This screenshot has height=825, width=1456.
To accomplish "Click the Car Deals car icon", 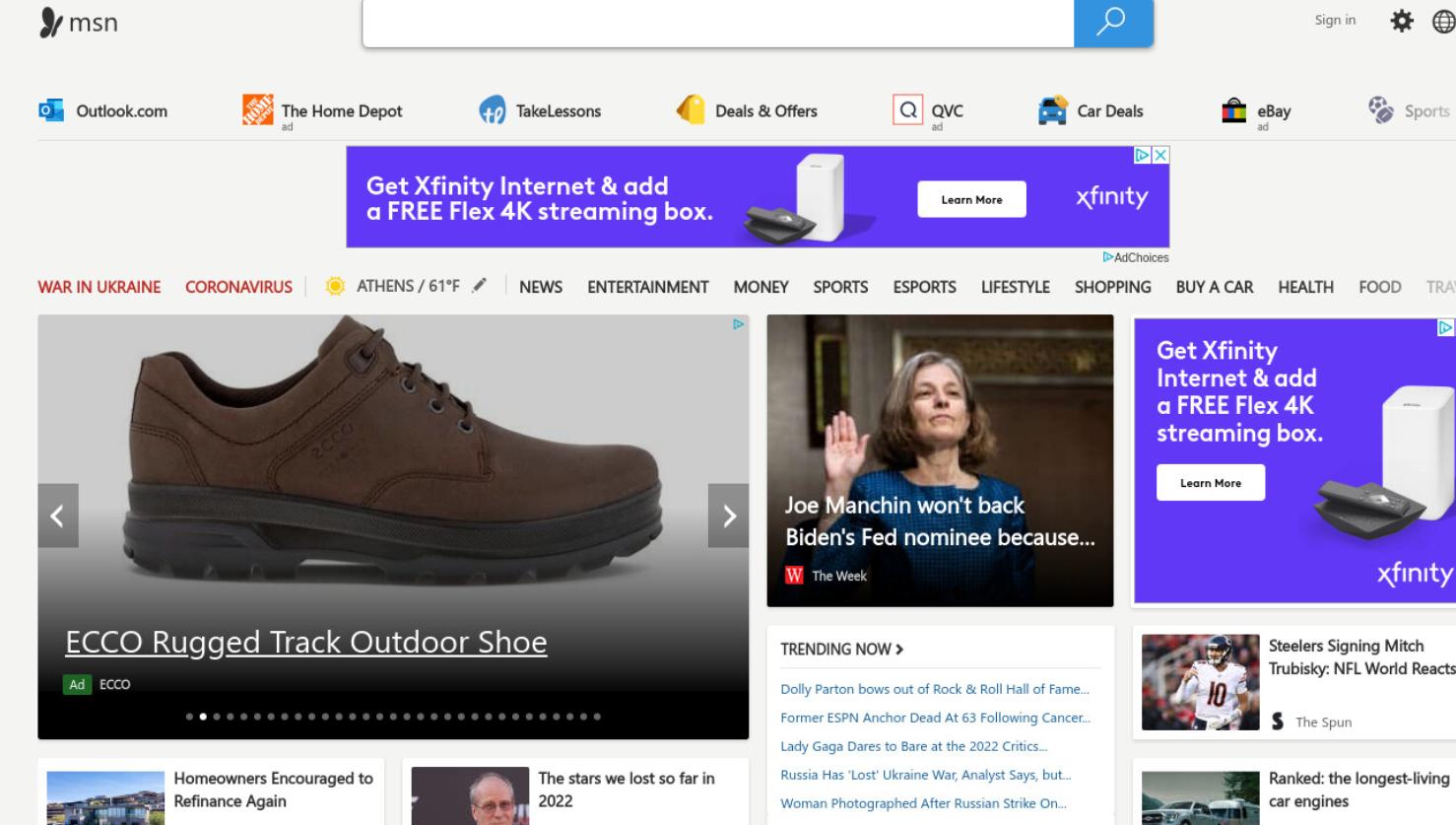I will click(1053, 110).
